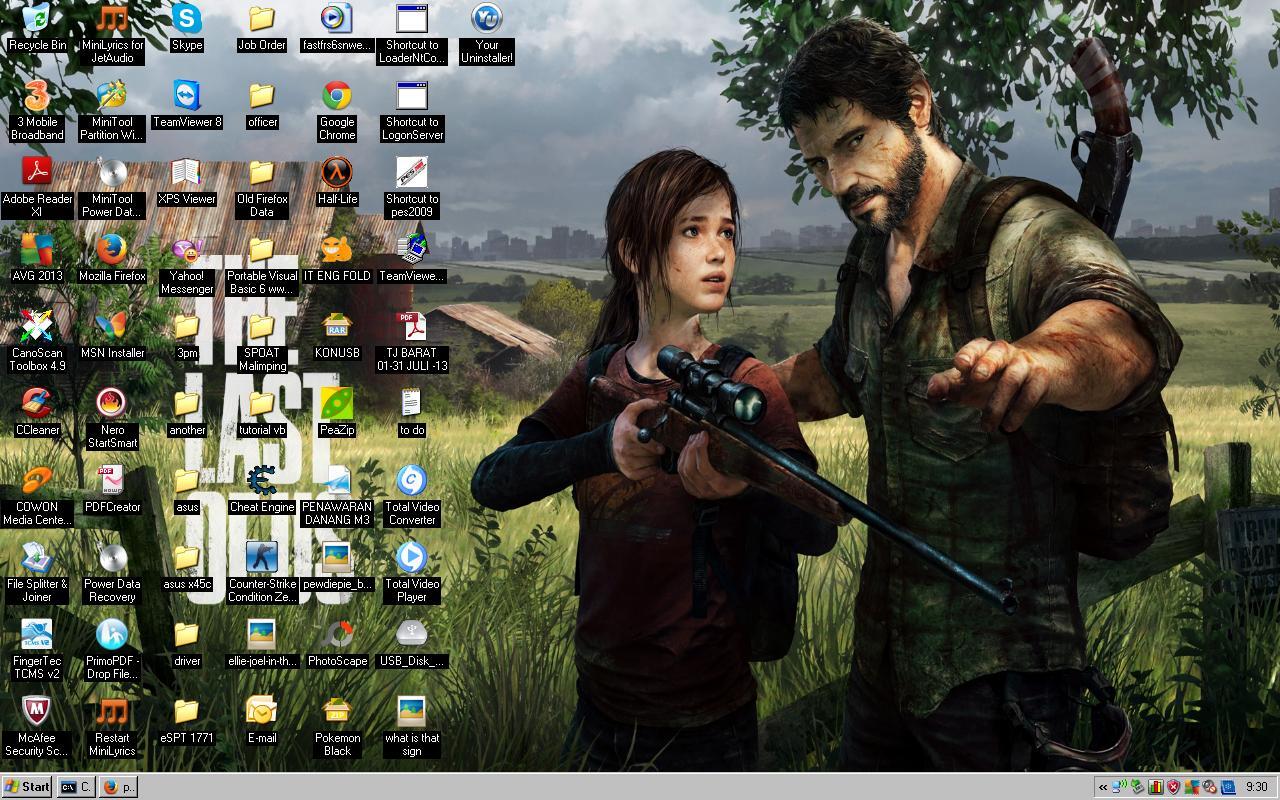Select the MSN Installer icon
Screen dimensions: 1280x800
[112, 326]
